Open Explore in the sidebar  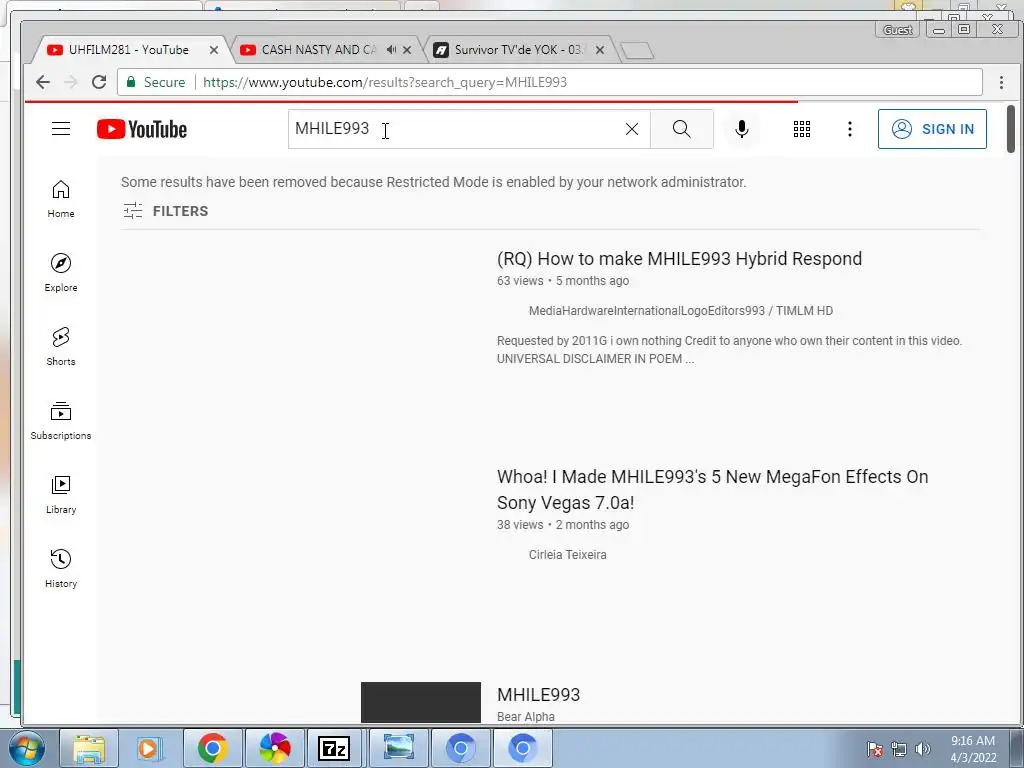[61, 273]
